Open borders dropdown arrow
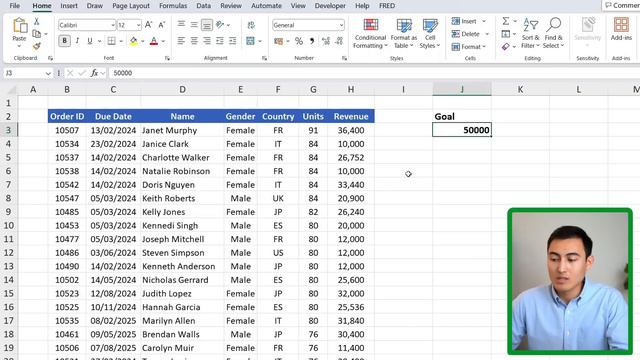640x360 pixels. (x=121, y=41)
